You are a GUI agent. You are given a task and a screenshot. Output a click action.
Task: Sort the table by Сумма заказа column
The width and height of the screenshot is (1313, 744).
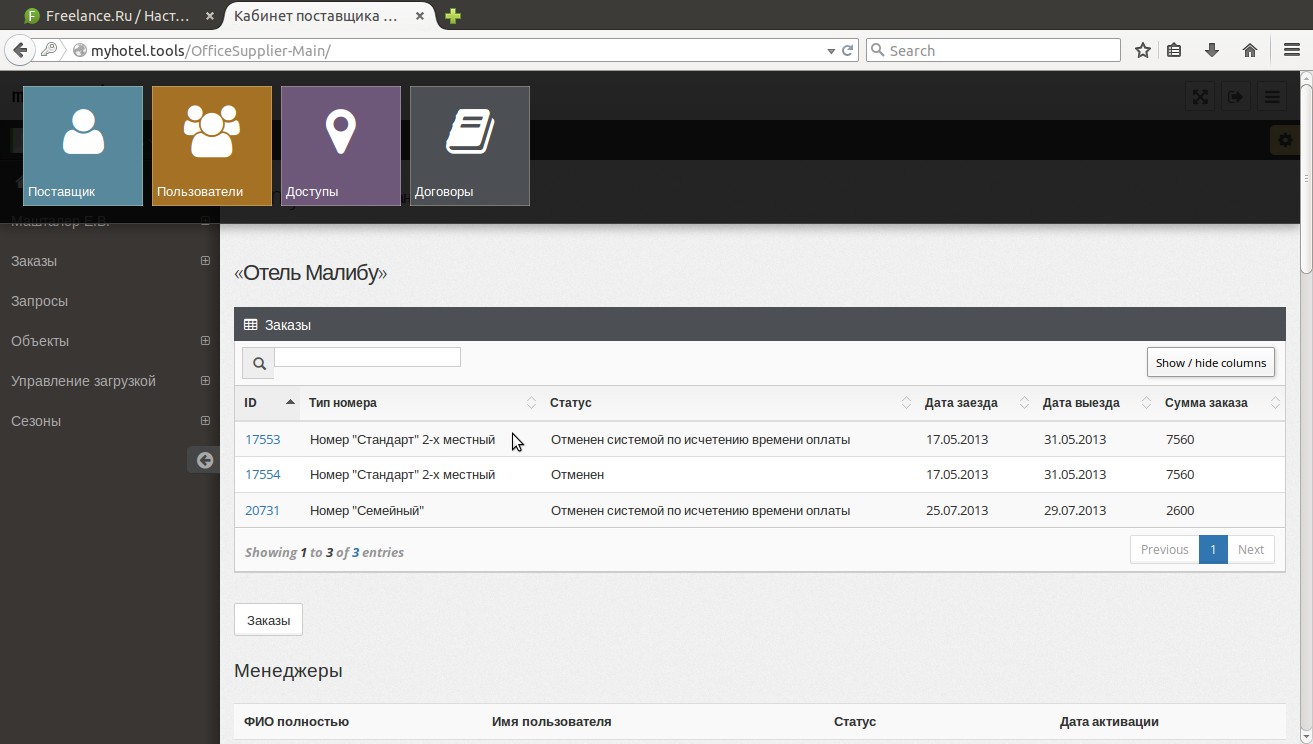1220,403
